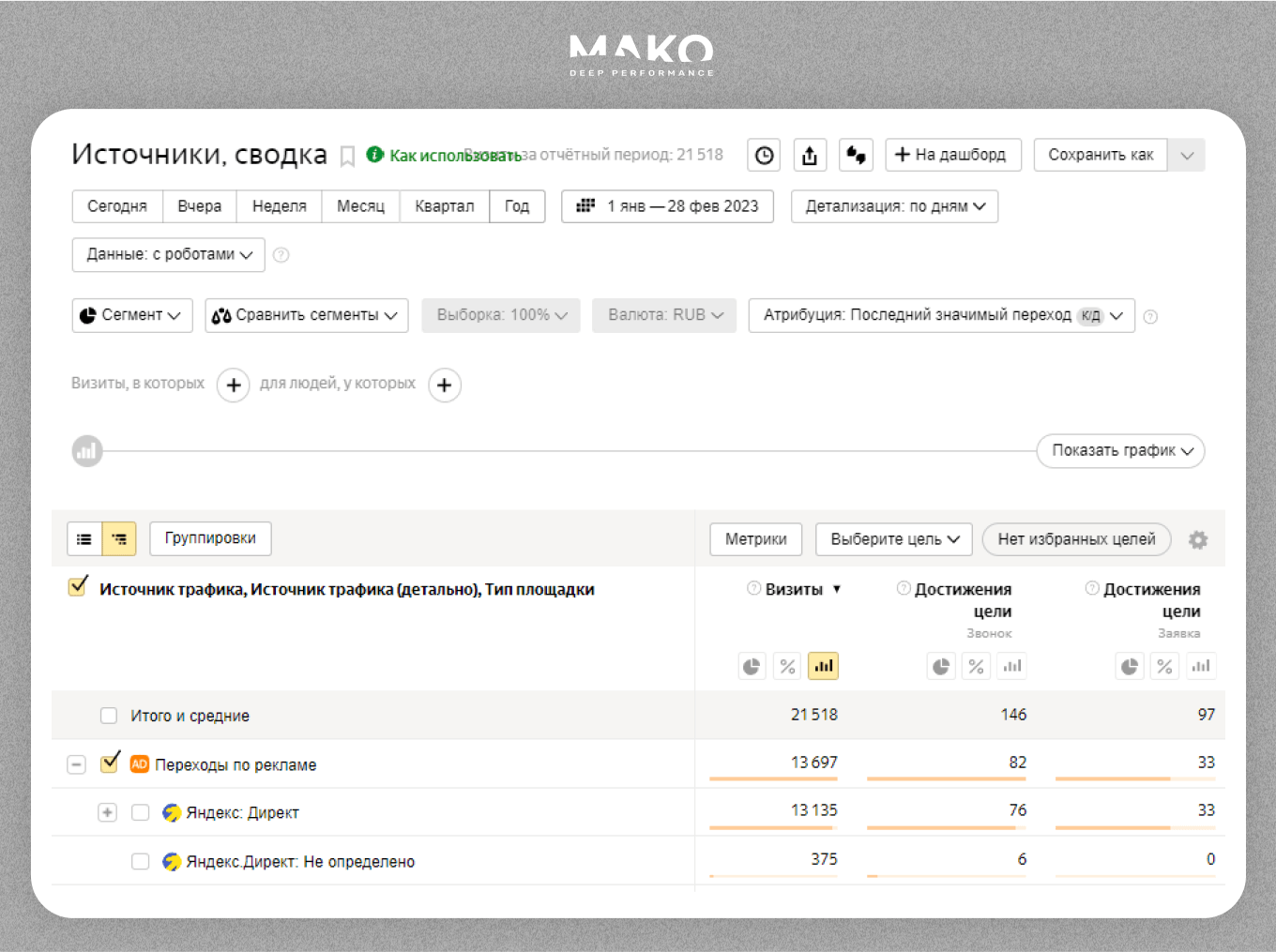The height and width of the screenshot is (952, 1276).
Task: Select the Неделя period tab
Action: [279, 206]
